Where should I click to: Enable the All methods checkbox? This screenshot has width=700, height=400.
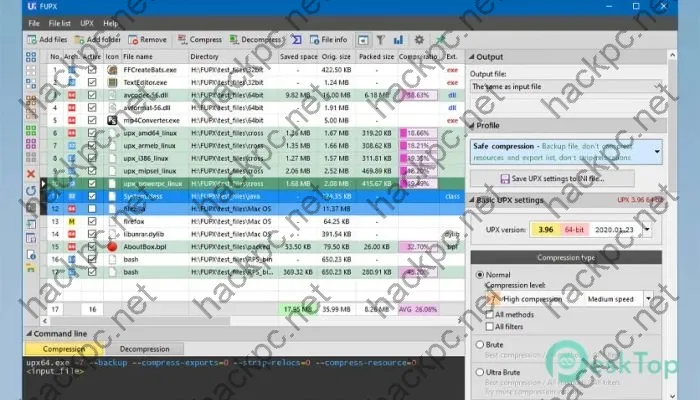pos(490,314)
